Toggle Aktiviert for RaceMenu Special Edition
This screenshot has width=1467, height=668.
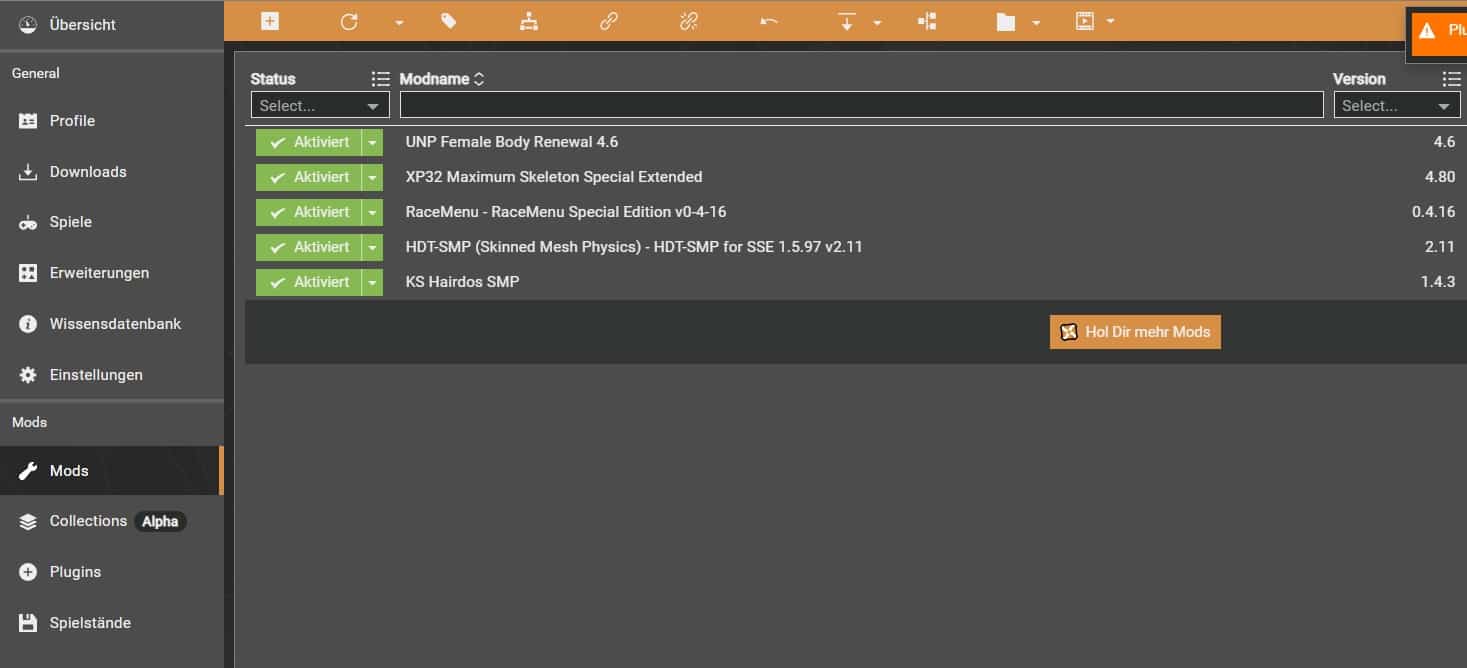pos(308,212)
